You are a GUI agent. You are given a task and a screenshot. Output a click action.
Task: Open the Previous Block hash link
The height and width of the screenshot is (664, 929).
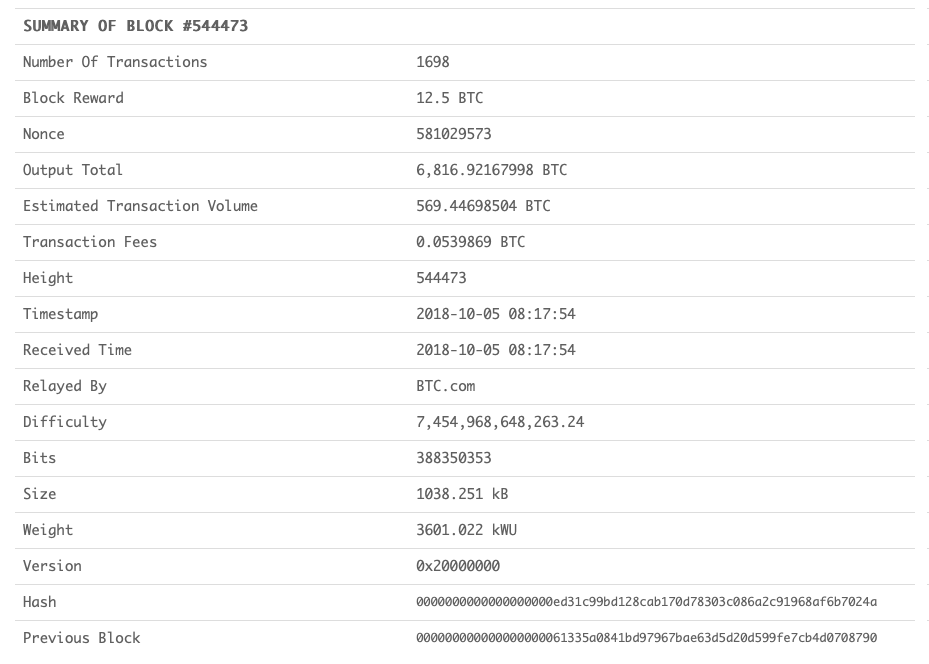pyautogui.click(x=646, y=638)
